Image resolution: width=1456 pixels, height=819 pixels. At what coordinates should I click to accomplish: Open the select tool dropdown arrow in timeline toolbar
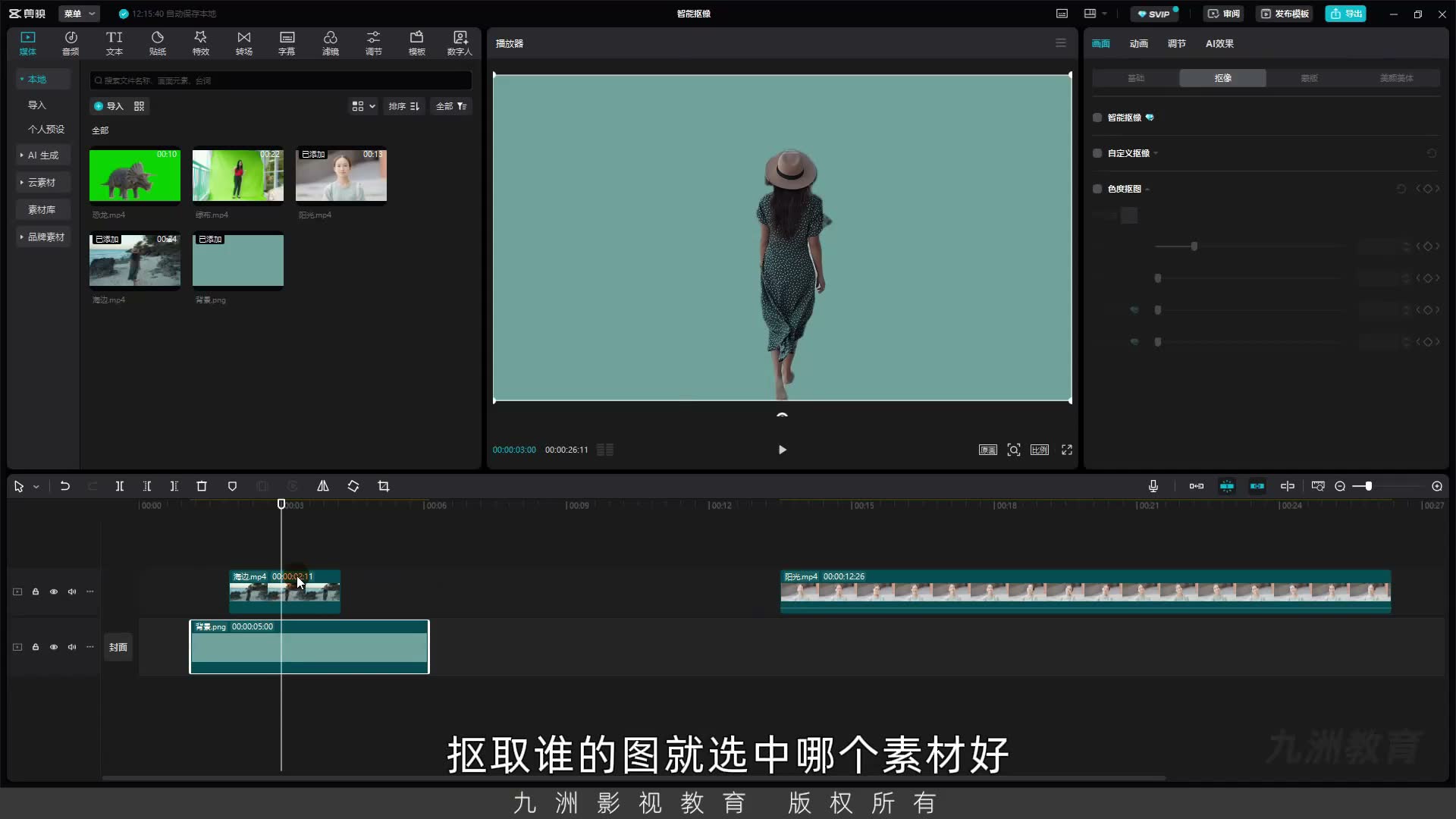point(36,487)
